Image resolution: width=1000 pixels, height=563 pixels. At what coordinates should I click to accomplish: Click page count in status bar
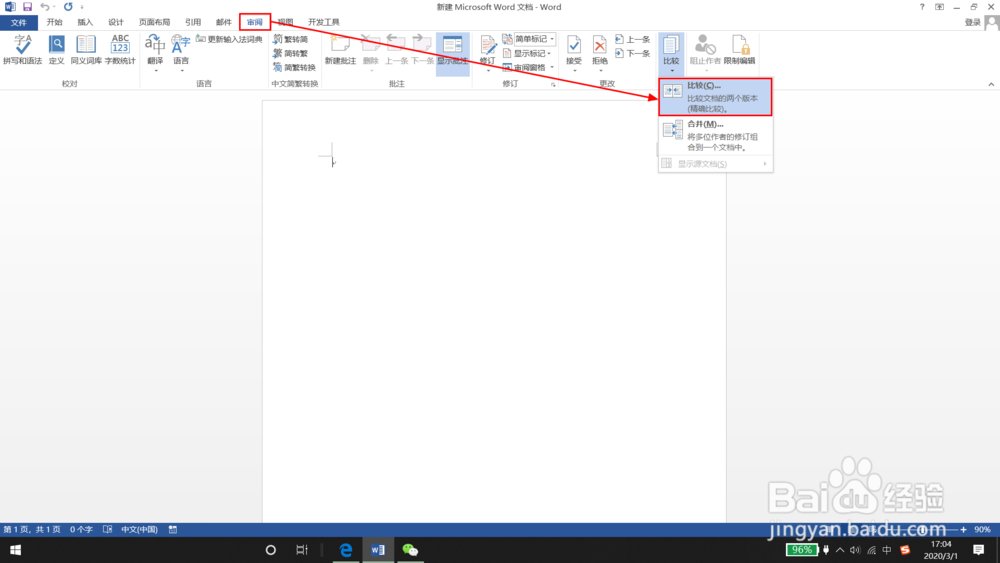(31, 529)
